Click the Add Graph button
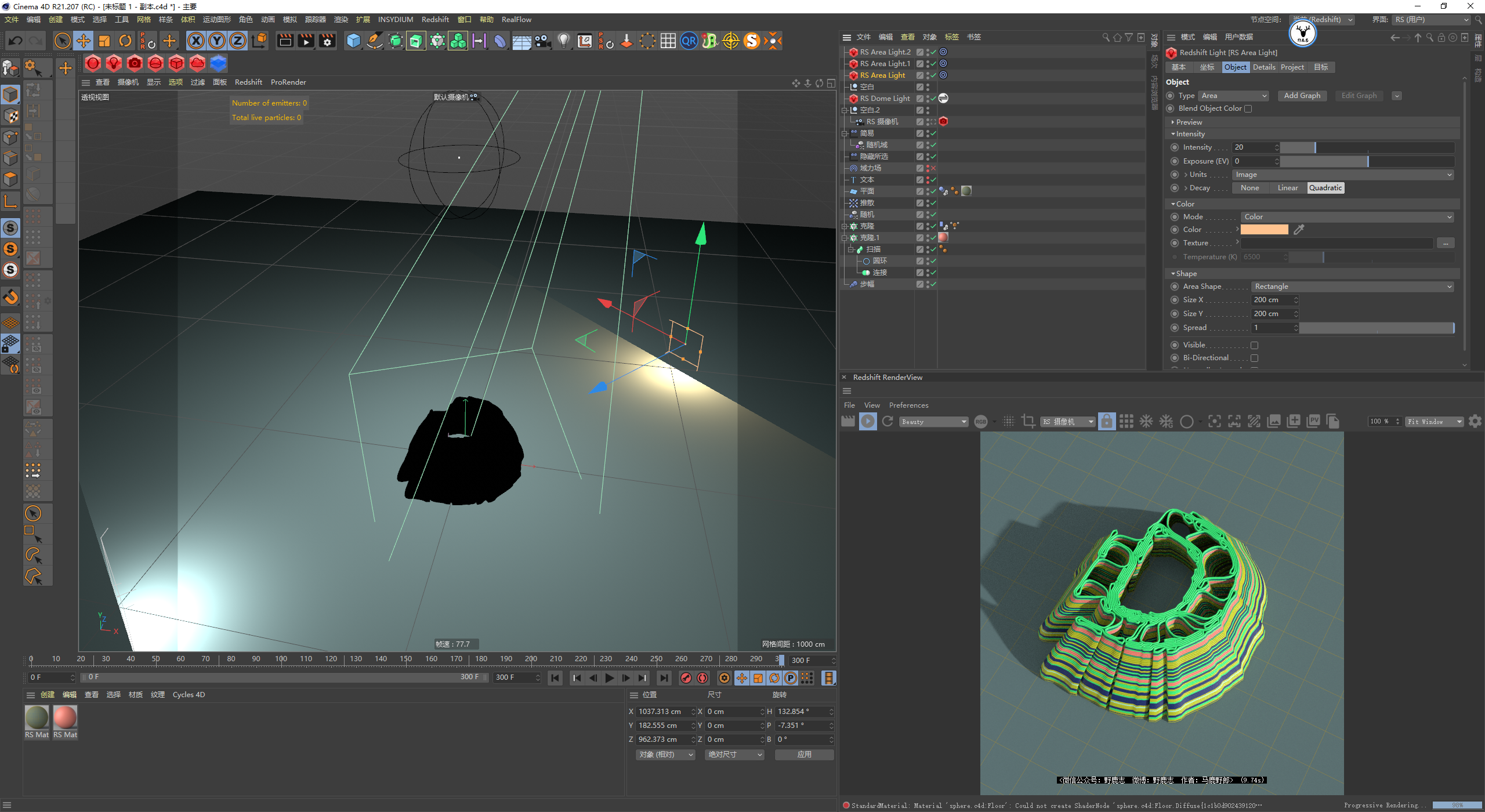The width and height of the screenshot is (1485, 812). pos(1302,96)
